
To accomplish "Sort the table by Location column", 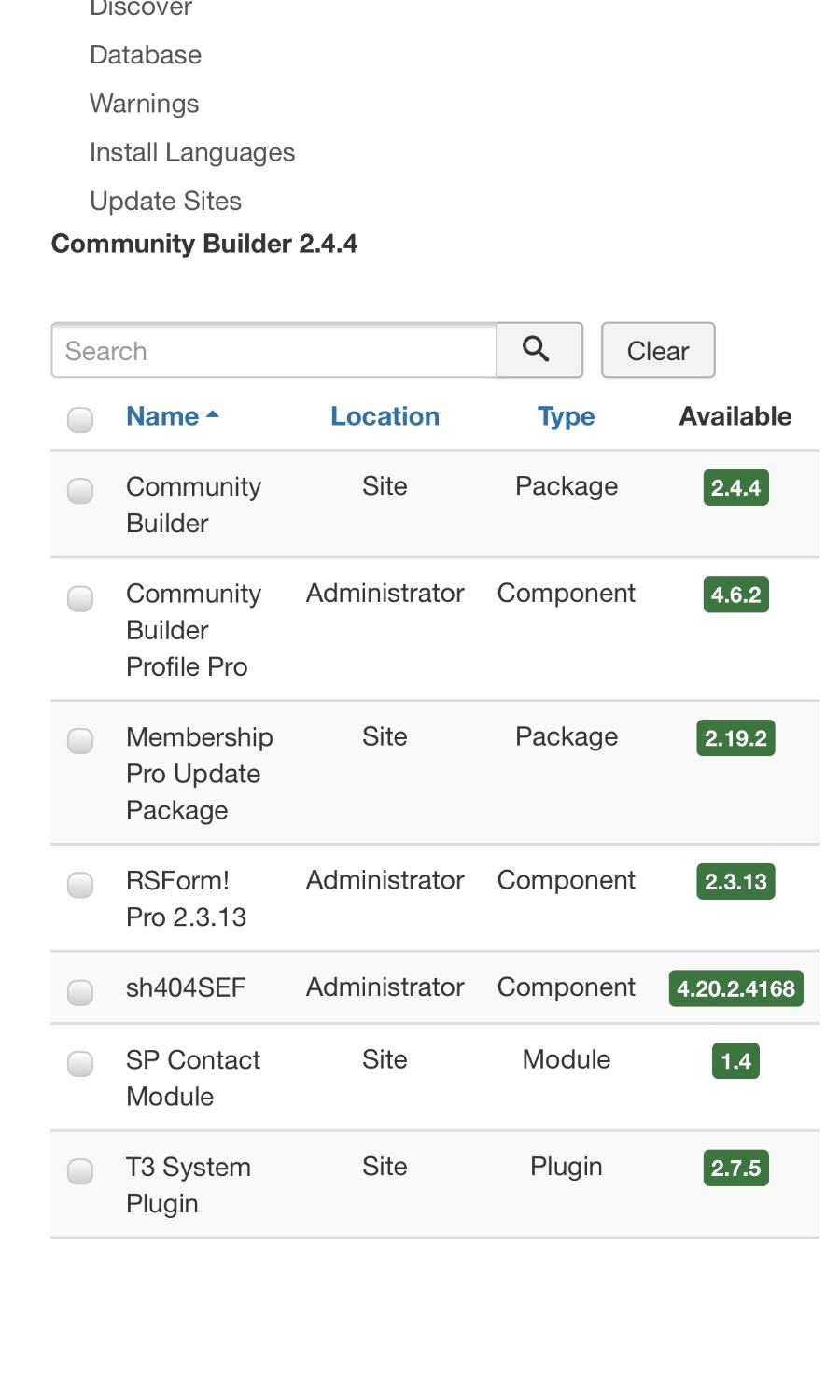I will click(x=385, y=416).
